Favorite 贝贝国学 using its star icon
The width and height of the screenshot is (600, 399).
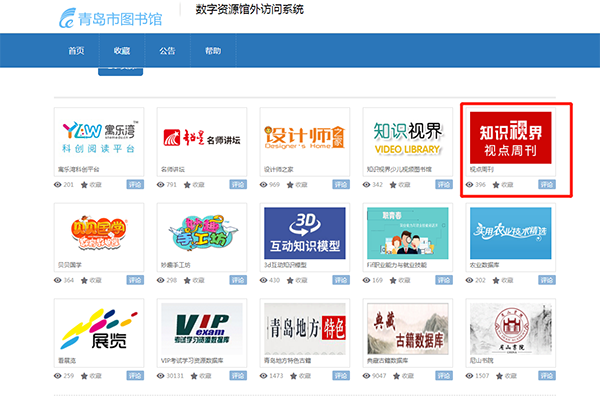coord(84,281)
